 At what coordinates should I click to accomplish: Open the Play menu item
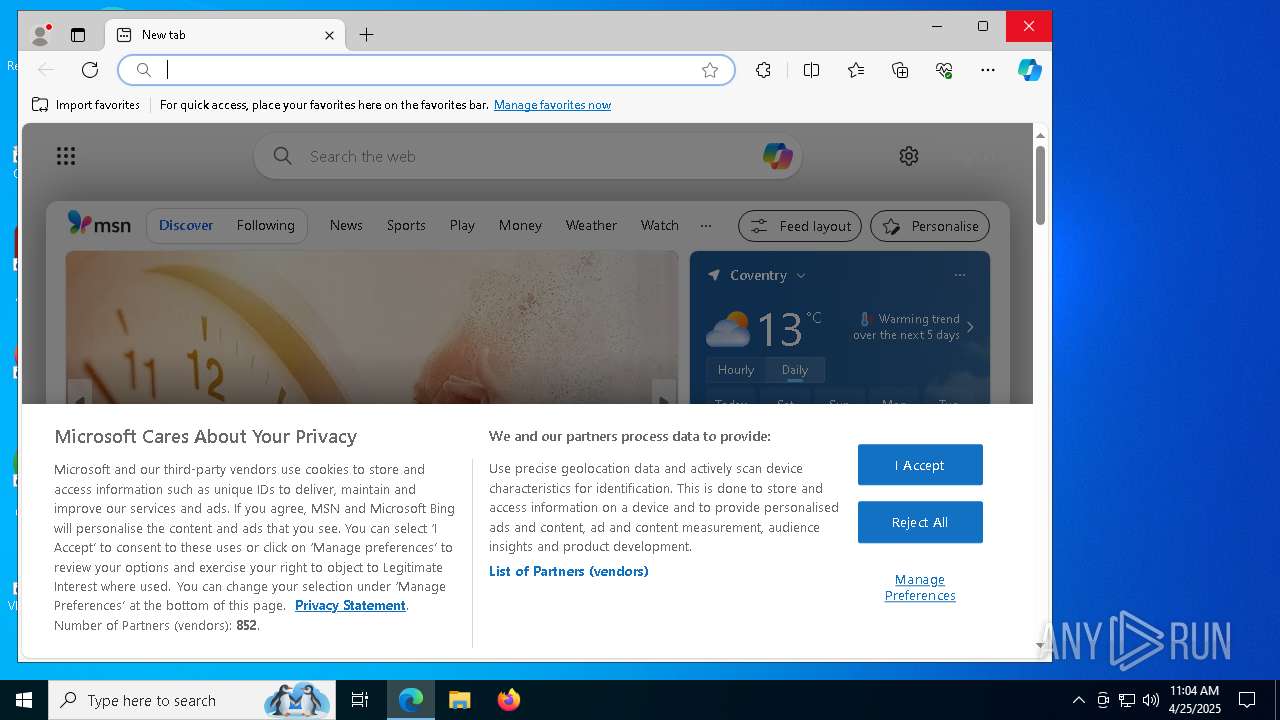click(x=462, y=225)
